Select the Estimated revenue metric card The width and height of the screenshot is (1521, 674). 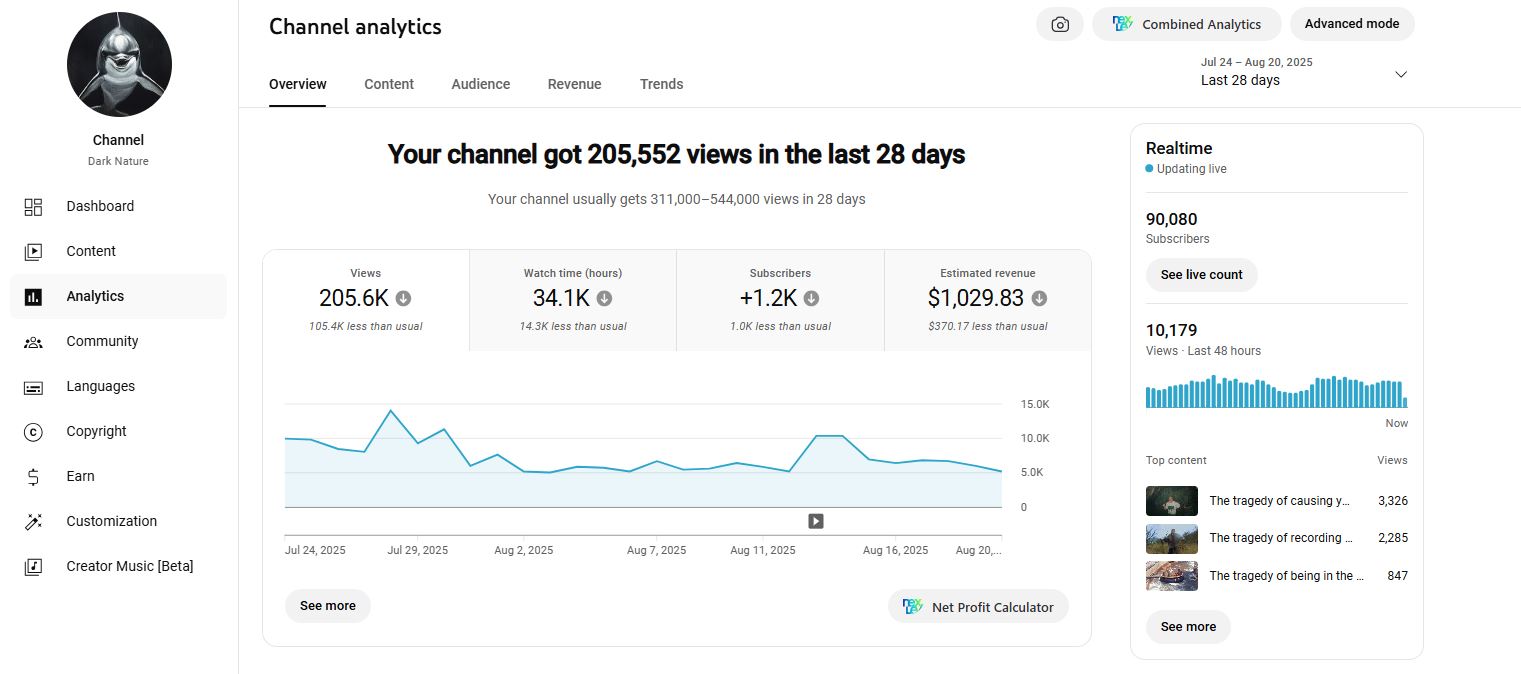point(988,300)
